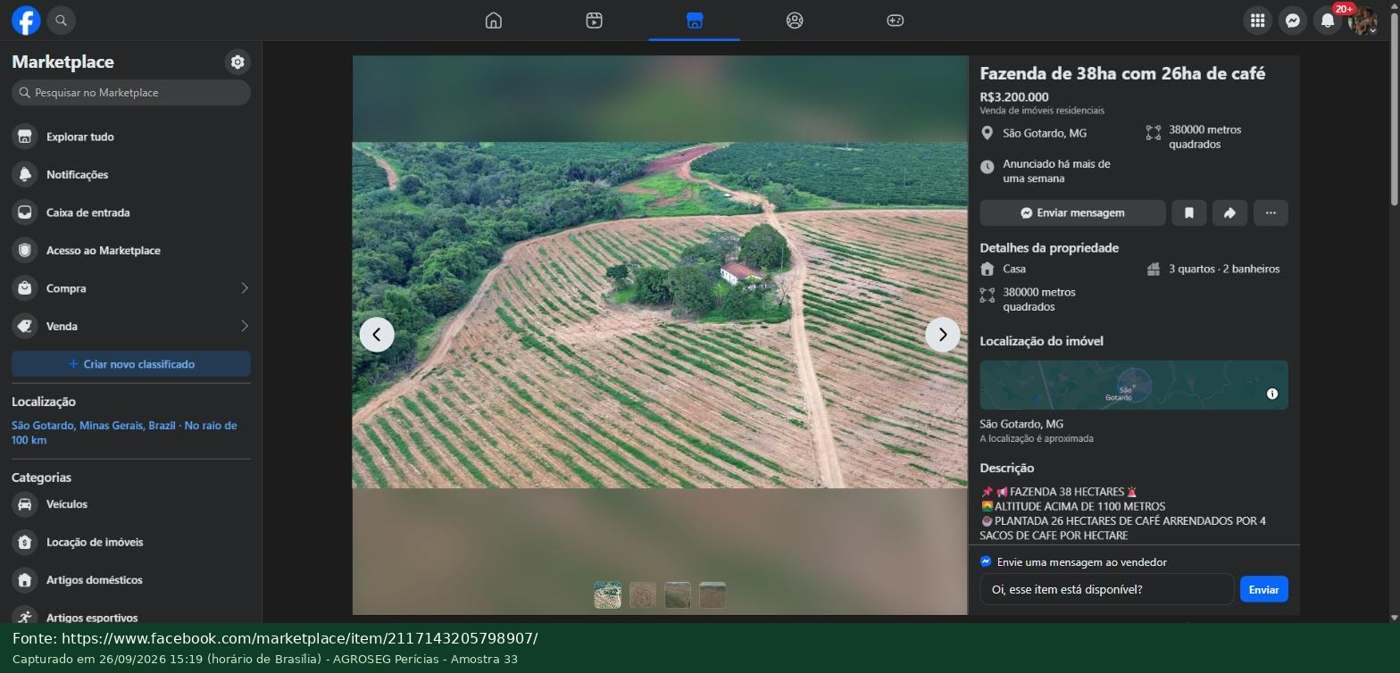Click the Enviar mensagem button
Image resolution: width=1400 pixels, height=673 pixels.
pyautogui.click(x=1072, y=213)
